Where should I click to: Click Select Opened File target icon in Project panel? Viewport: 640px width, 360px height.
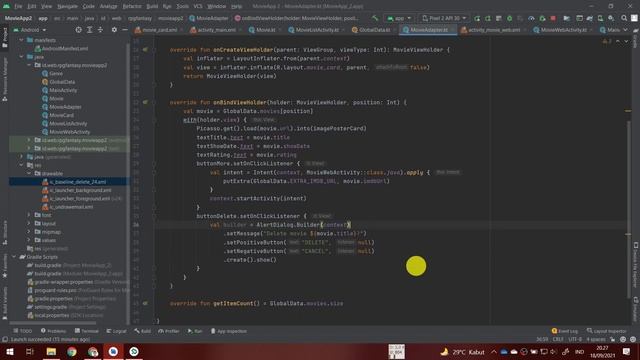click(78, 30)
